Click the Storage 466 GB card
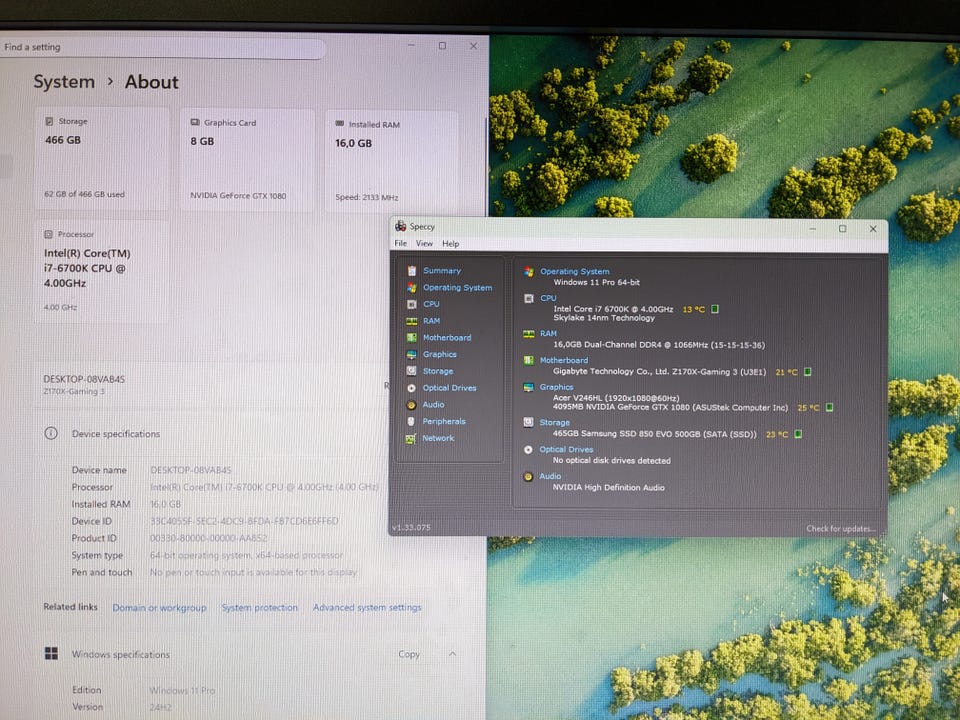The width and height of the screenshot is (960, 720). [x=101, y=159]
